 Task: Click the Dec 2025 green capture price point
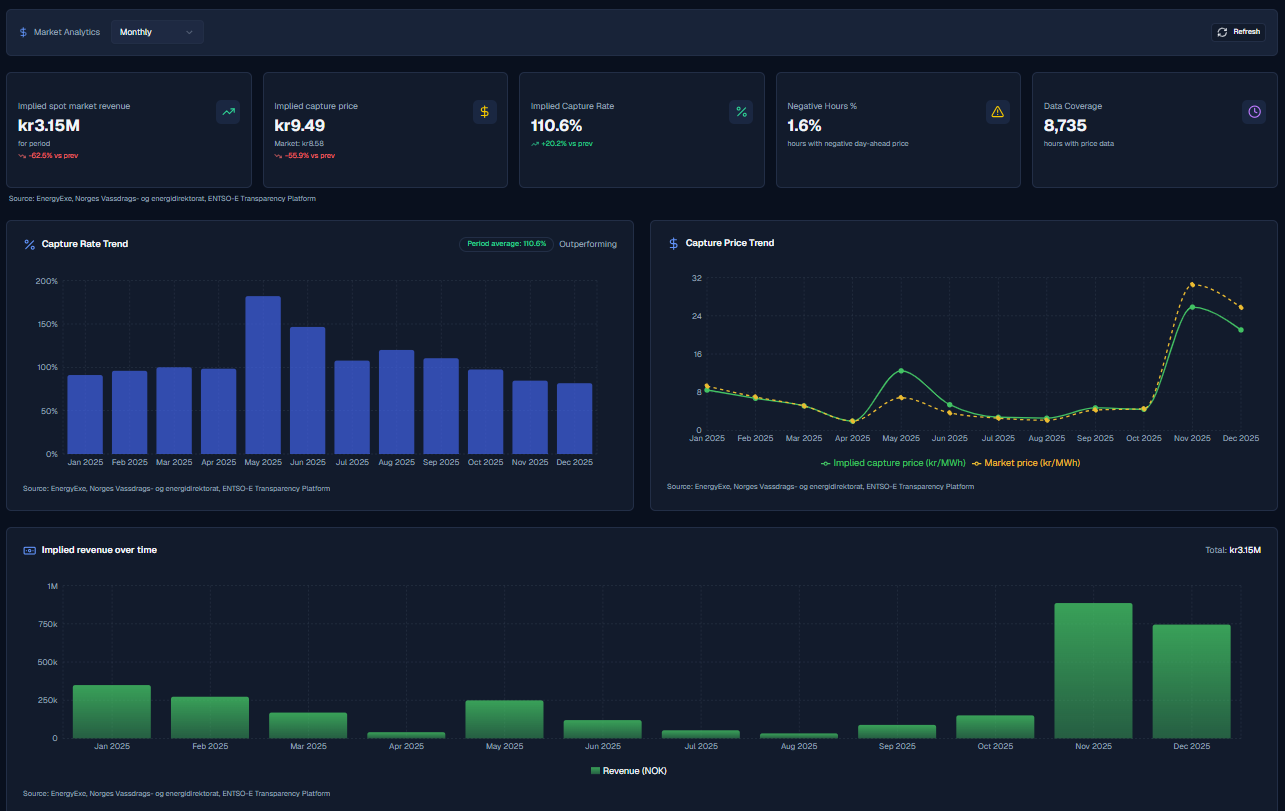tap(1241, 330)
